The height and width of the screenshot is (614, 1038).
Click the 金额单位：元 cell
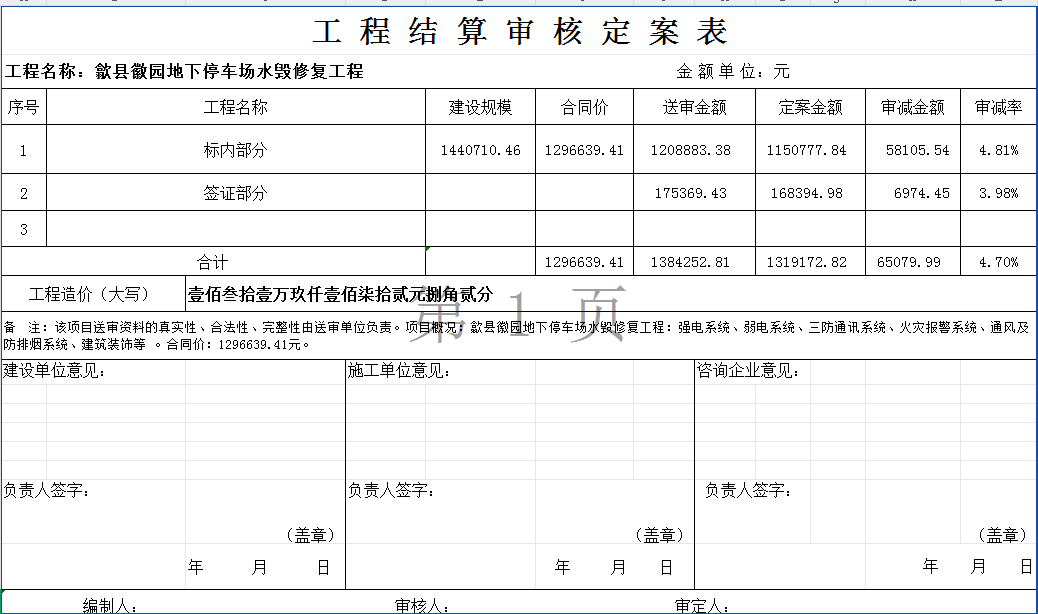tap(732, 72)
